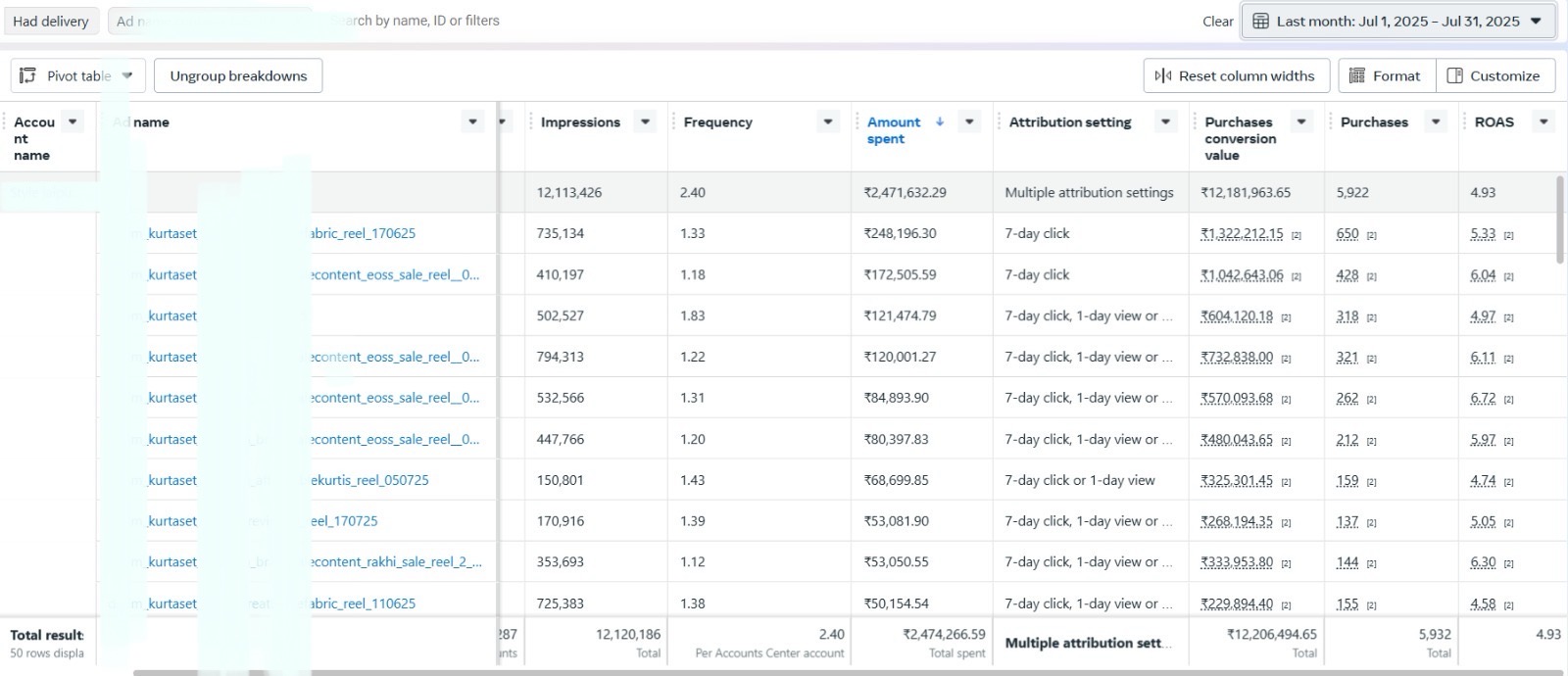1568x676 pixels.
Task: Open Ad name column dropdown arrow
Action: [x=472, y=121]
